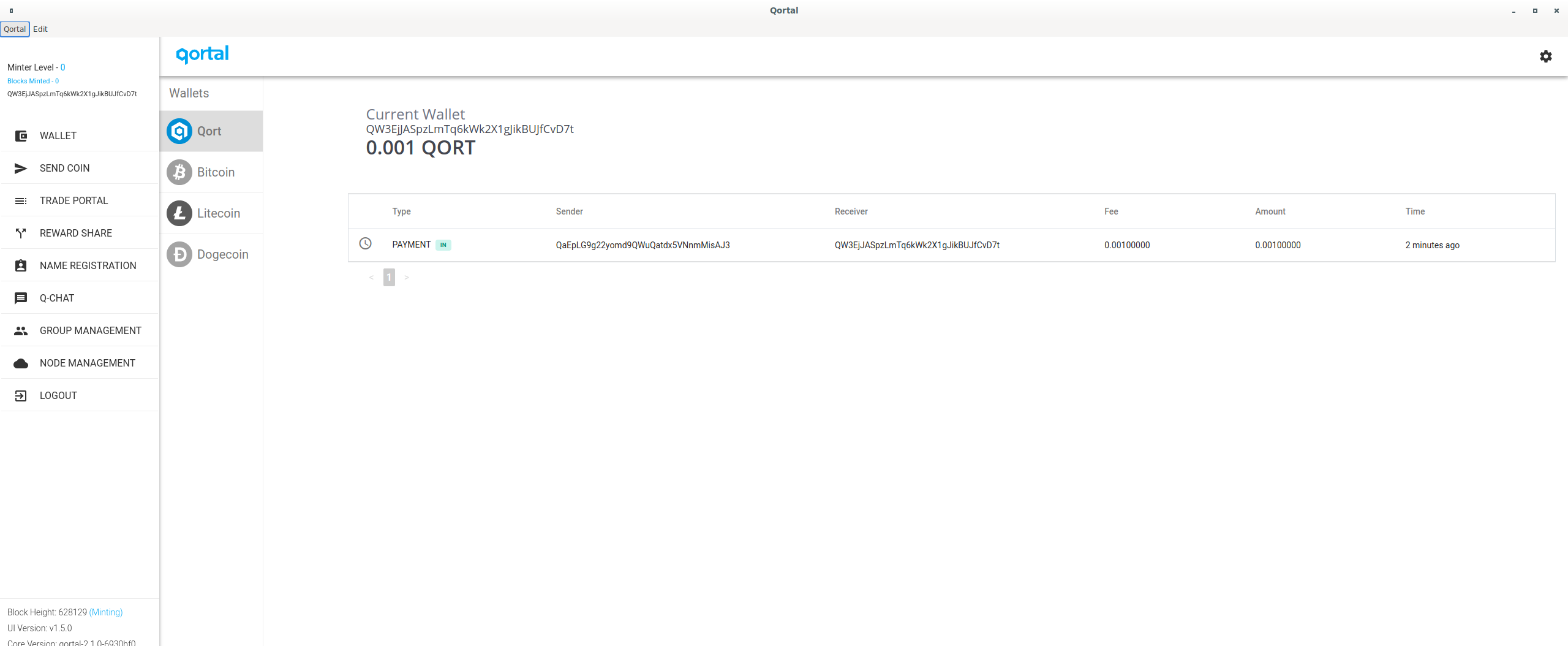Open GROUP MANAGEMENT page

pos(80,331)
